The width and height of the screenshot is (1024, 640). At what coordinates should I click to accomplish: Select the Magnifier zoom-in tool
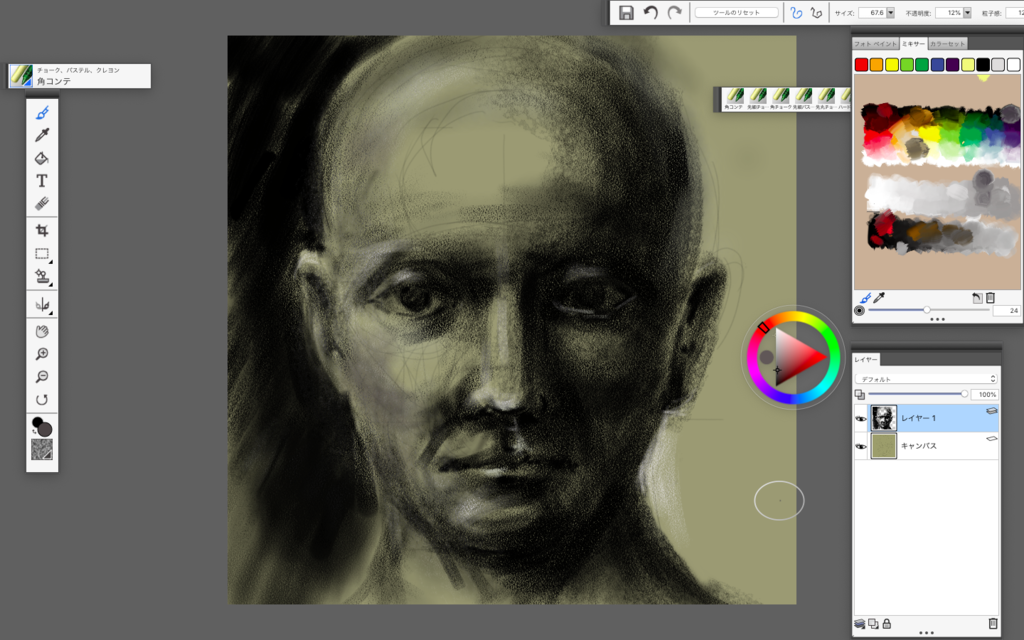42,354
